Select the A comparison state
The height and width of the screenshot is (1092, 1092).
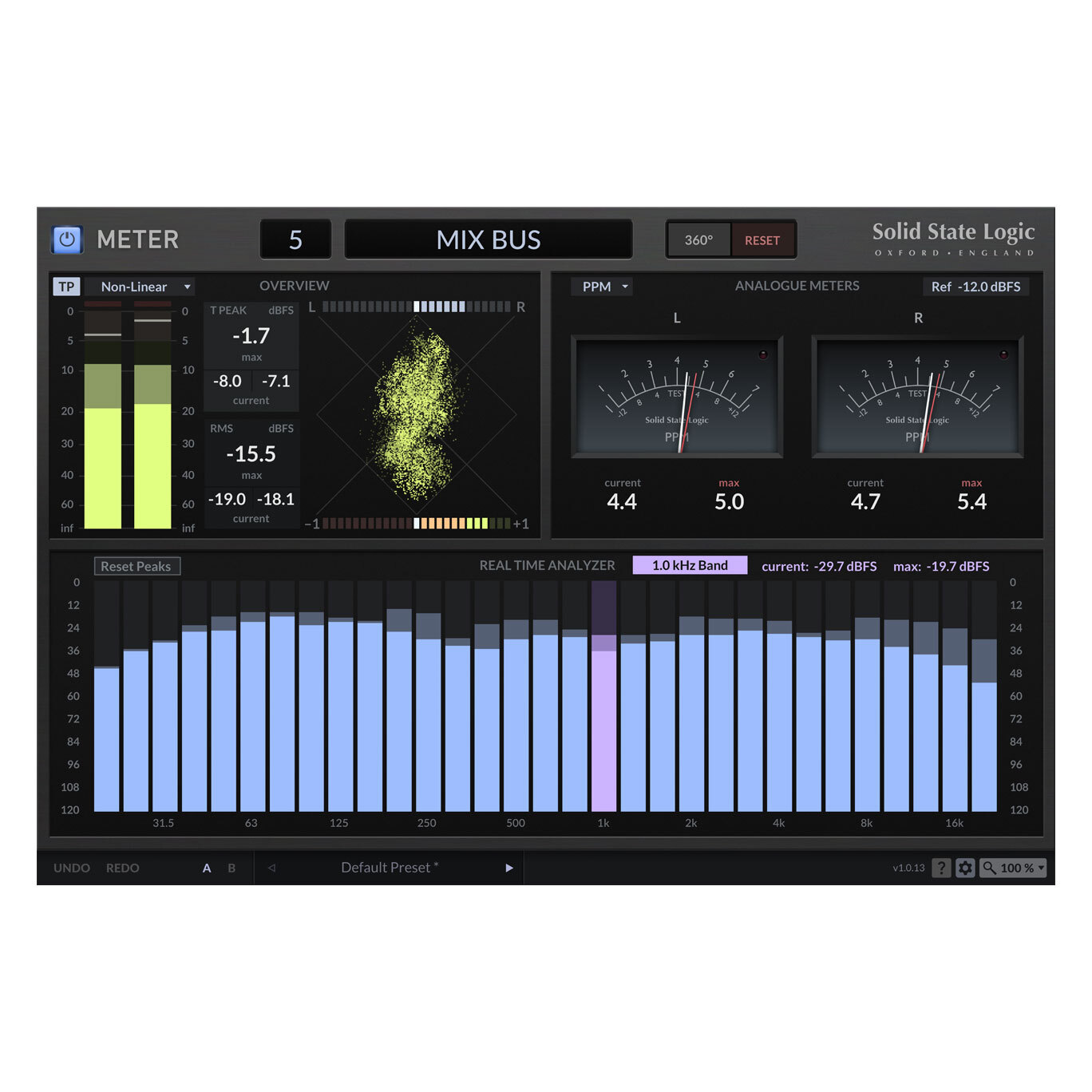click(x=207, y=868)
